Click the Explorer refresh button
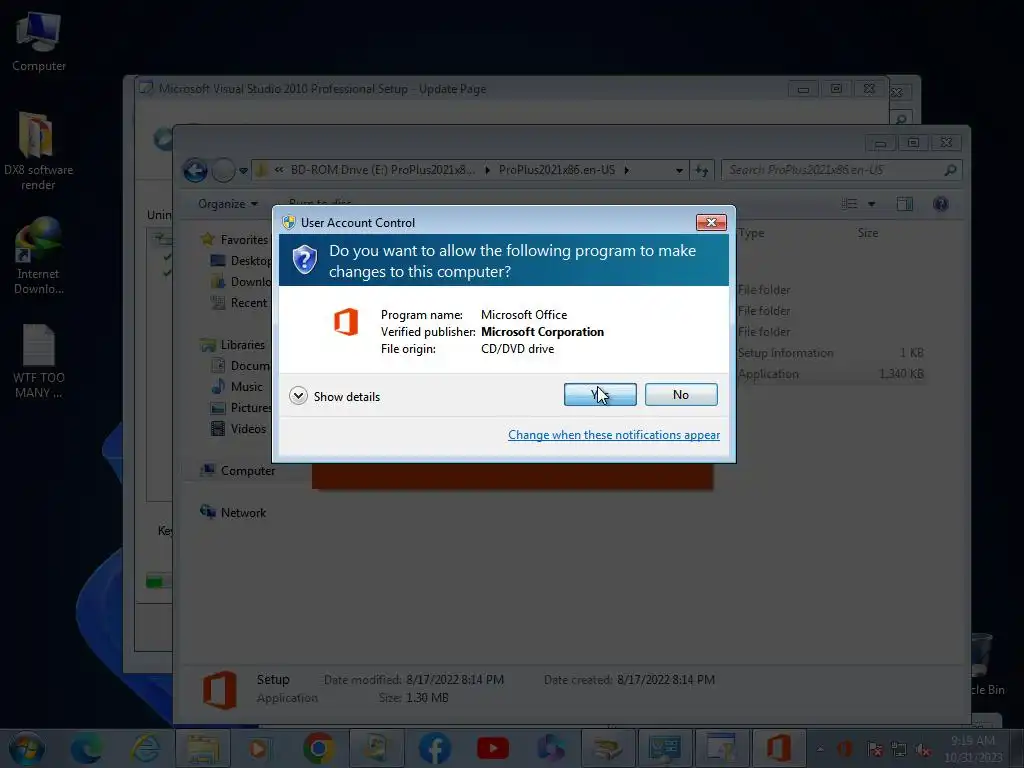The height and width of the screenshot is (768, 1024). (x=701, y=170)
